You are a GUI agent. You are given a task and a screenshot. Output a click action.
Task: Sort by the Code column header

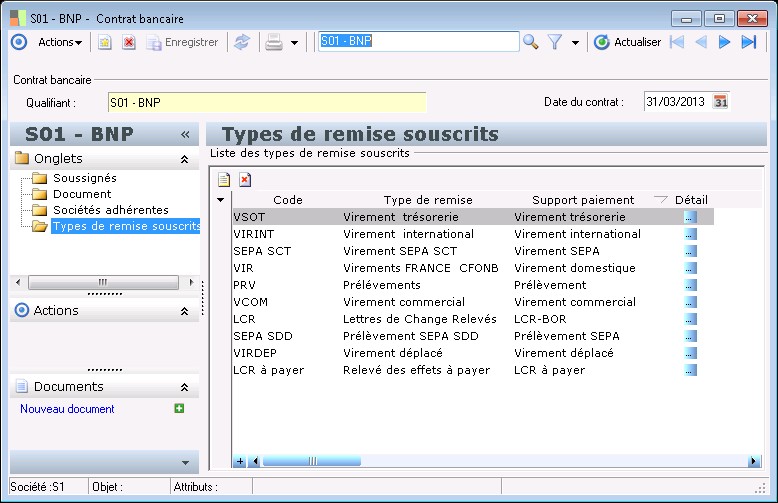click(x=288, y=200)
